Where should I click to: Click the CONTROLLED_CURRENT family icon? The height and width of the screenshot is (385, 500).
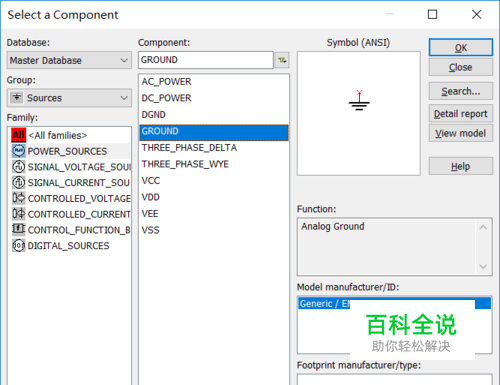pyautogui.click(x=19, y=214)
